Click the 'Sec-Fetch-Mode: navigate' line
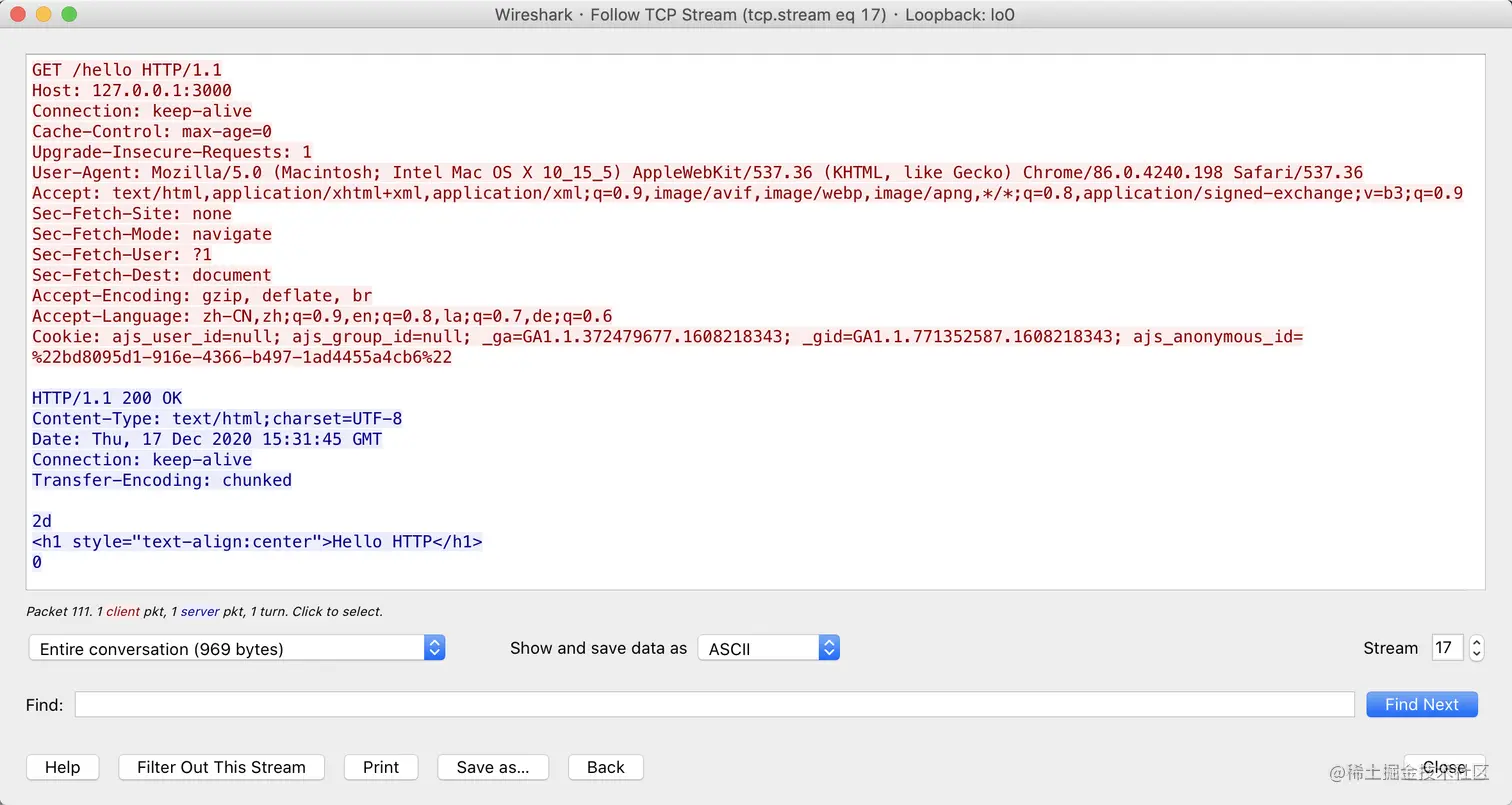This screenshot has width=1512, height=805. pos(152,234)
